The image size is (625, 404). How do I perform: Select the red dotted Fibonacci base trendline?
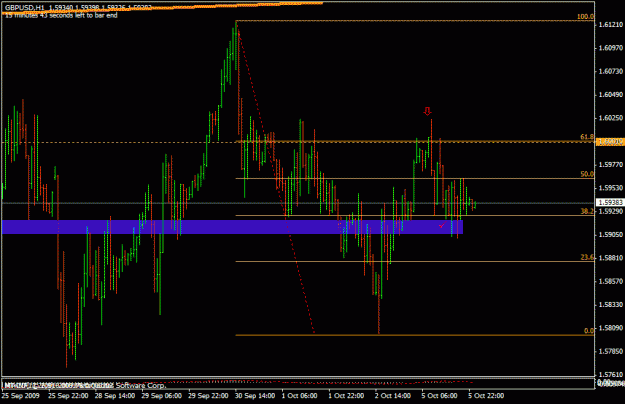click(276, 180)
